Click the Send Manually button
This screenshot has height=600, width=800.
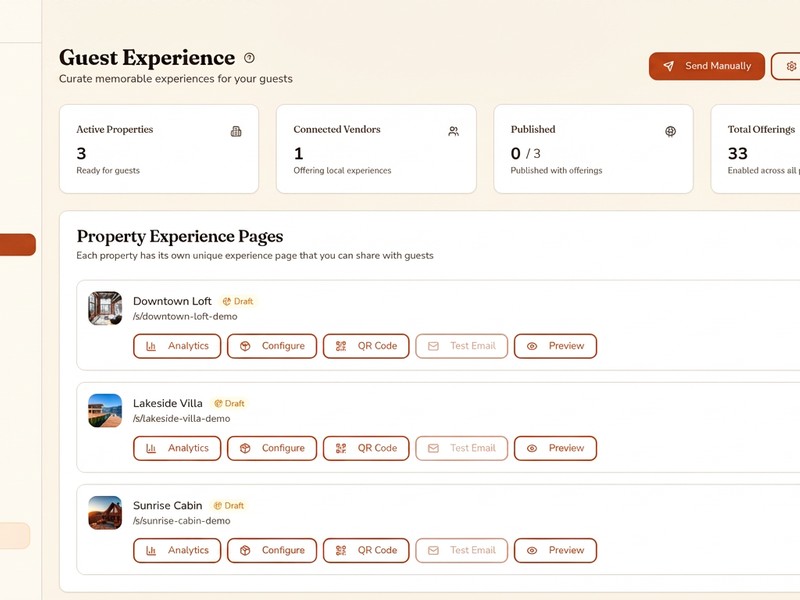pos(707,65)
